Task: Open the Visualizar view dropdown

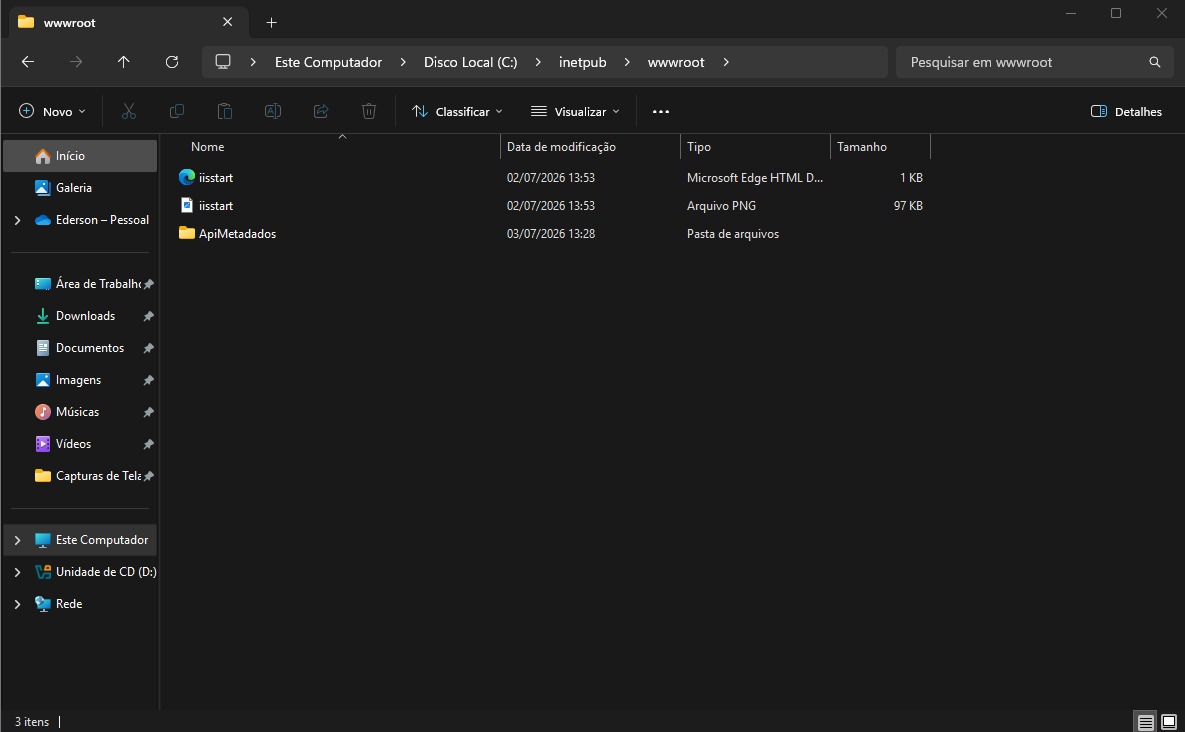Action: [575, 112]
